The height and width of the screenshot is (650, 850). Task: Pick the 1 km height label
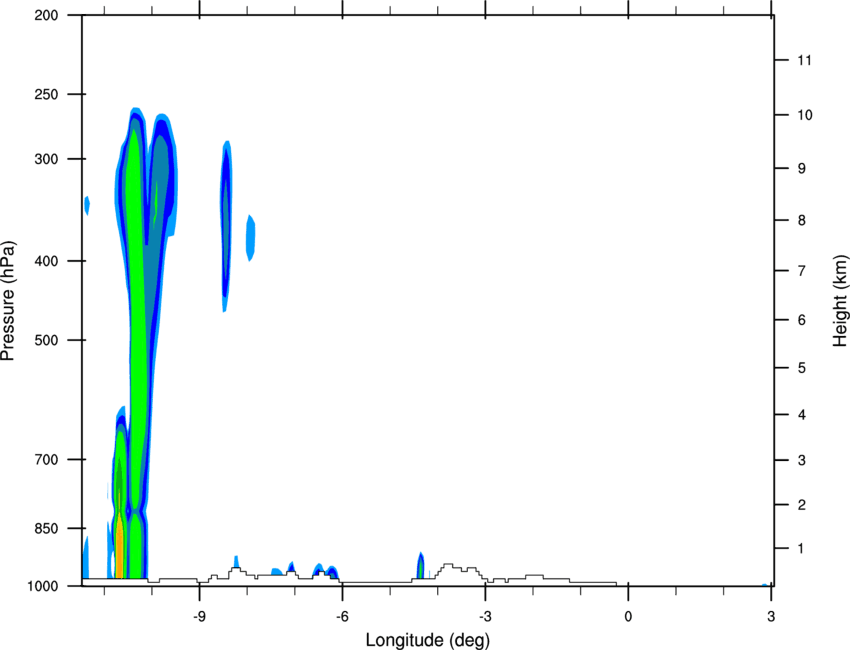(x=801, y=549)
